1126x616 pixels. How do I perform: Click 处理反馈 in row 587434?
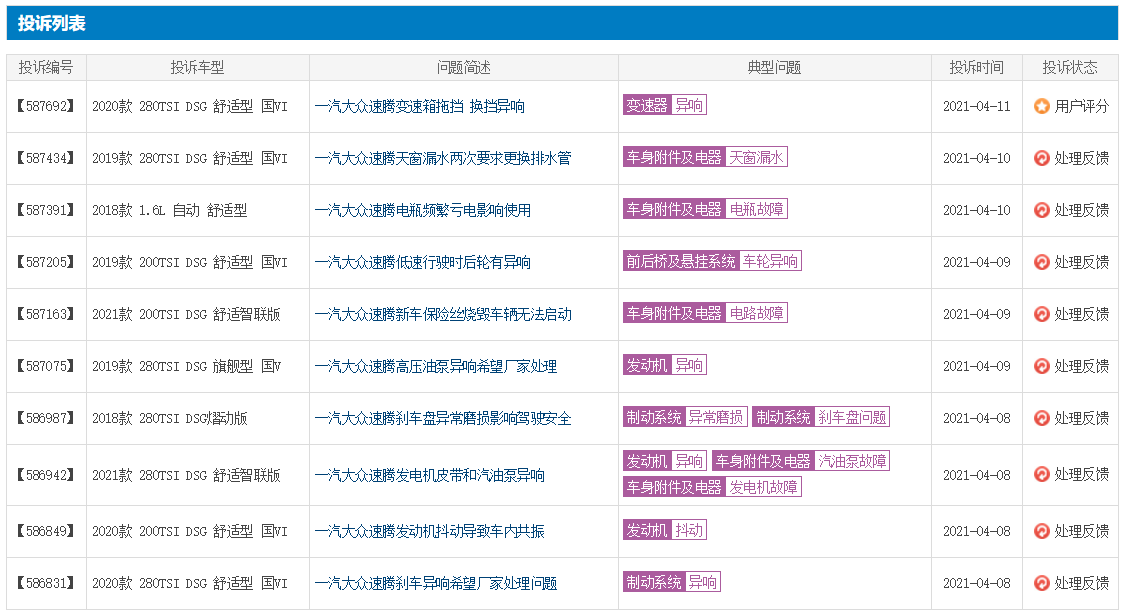(1081, 158)
